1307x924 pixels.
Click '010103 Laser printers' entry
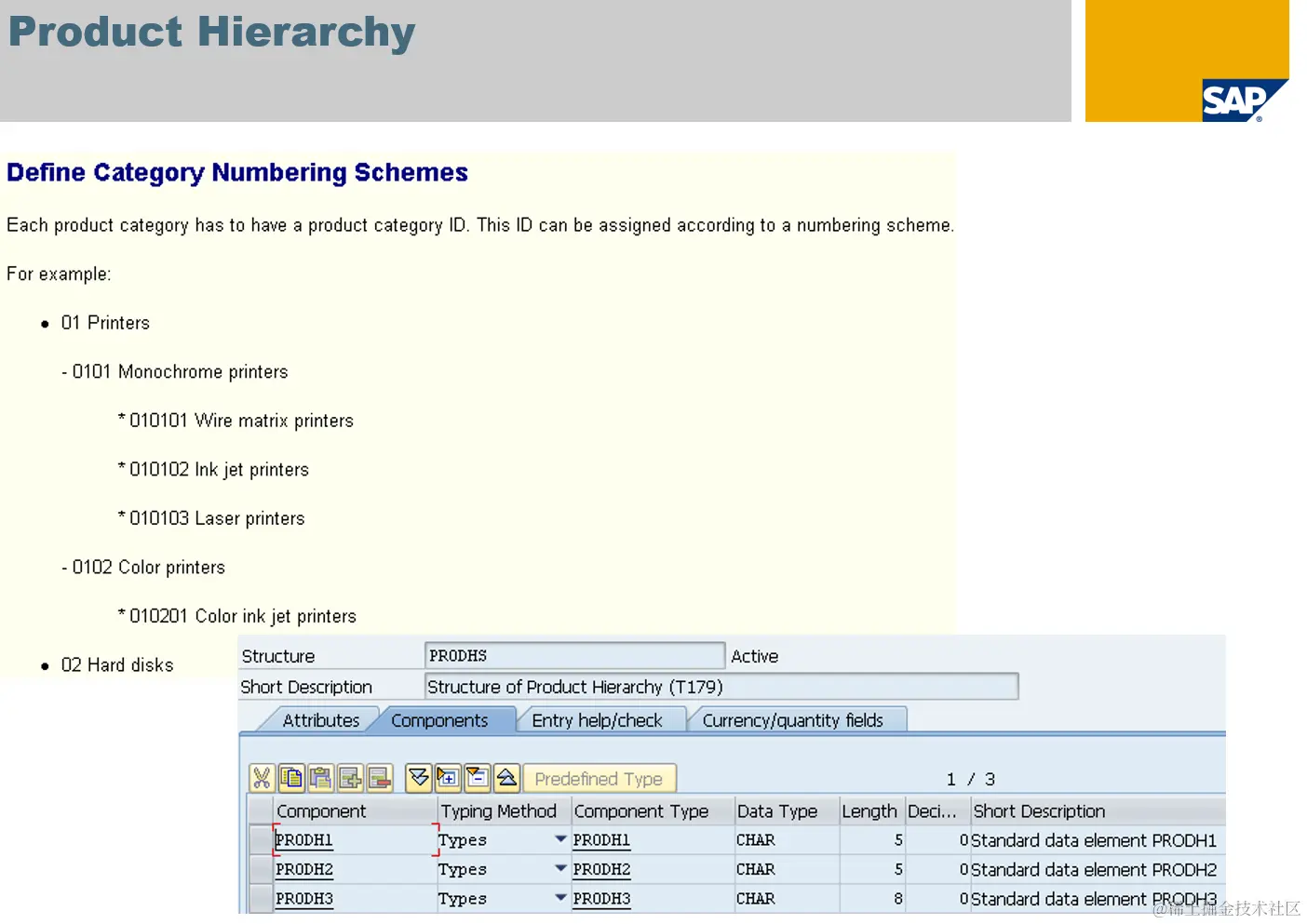(x=217, y=518)
